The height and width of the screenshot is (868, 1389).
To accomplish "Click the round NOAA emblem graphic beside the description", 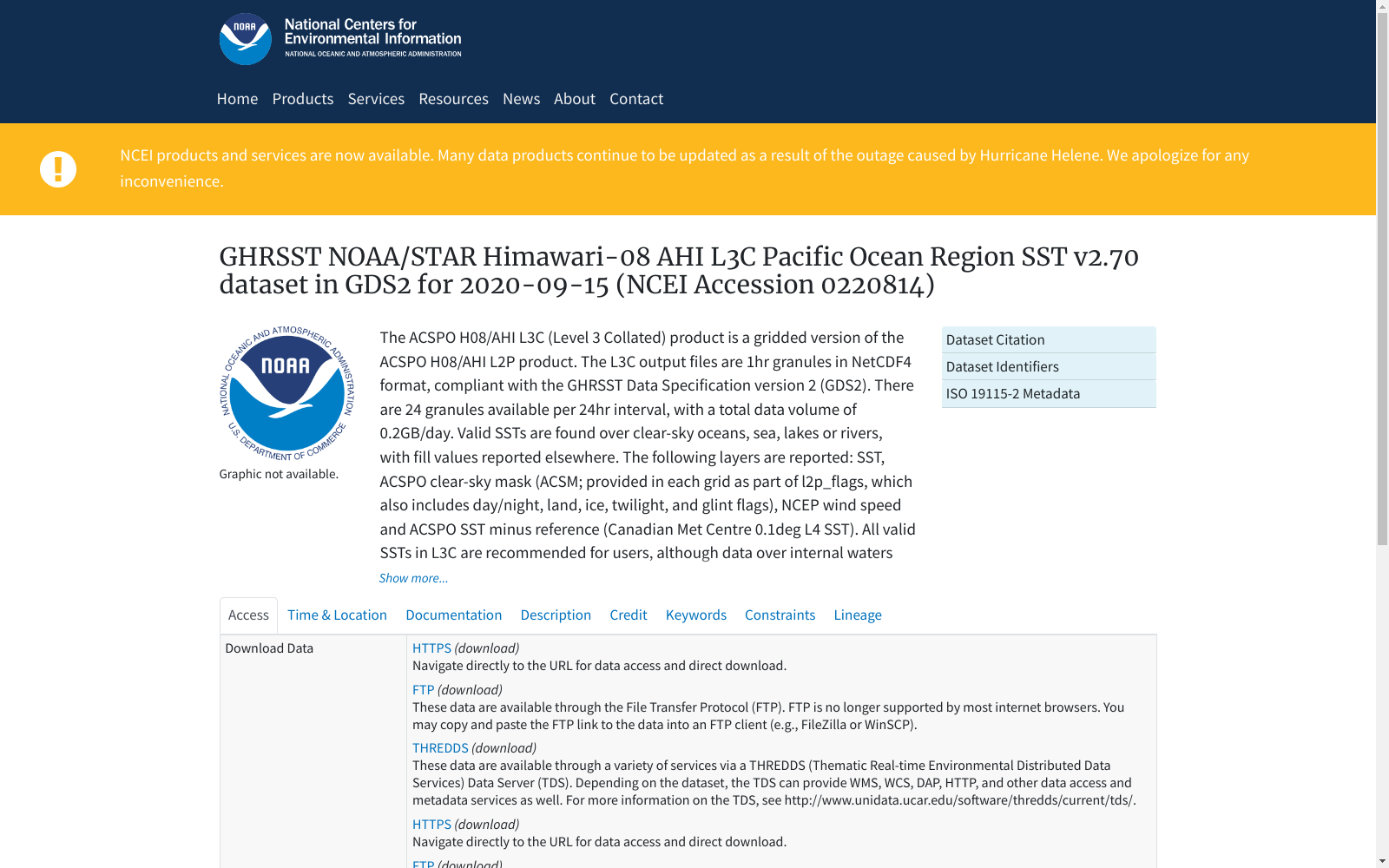I will tap(287, 393).
